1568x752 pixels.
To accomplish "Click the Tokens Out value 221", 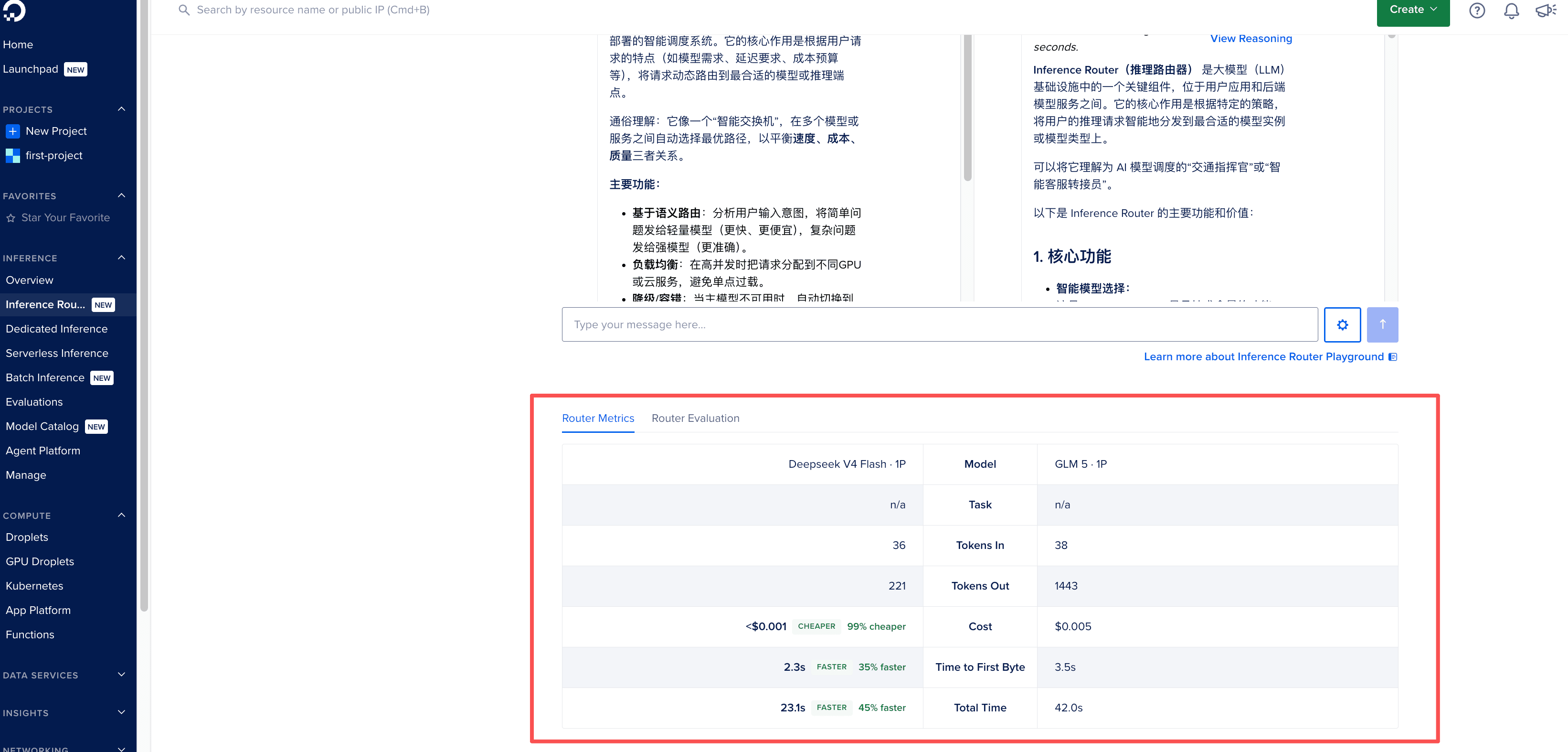I will (x=897, y=586).
